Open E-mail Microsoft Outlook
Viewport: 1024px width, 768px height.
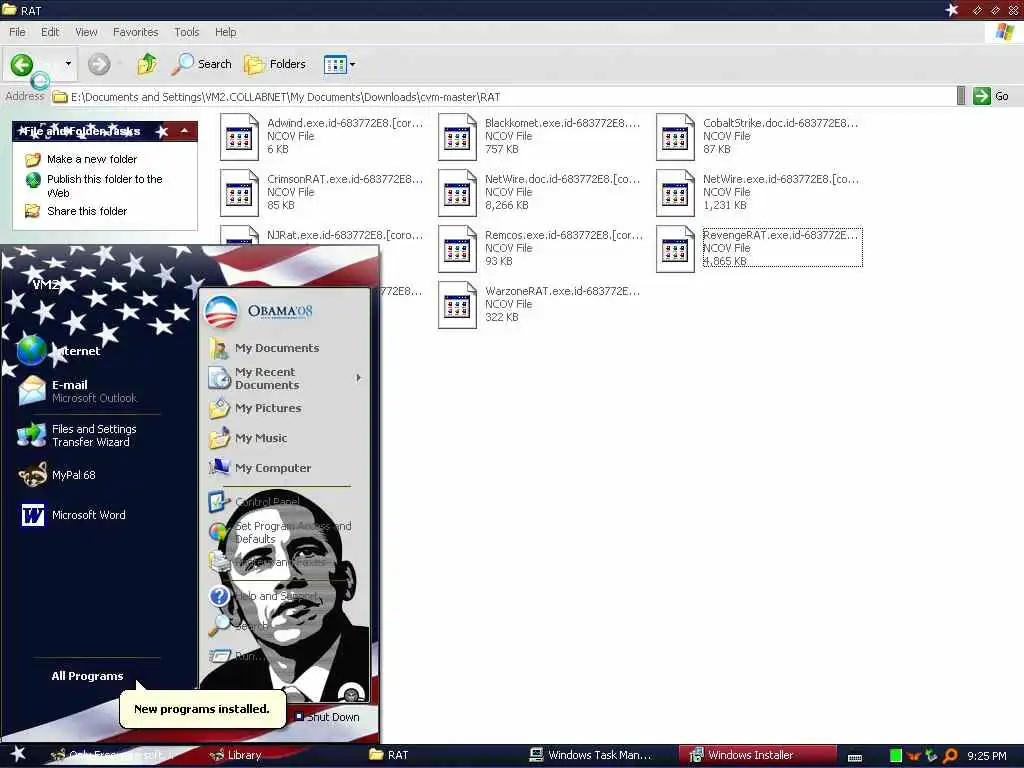click(x=77, y=391)
